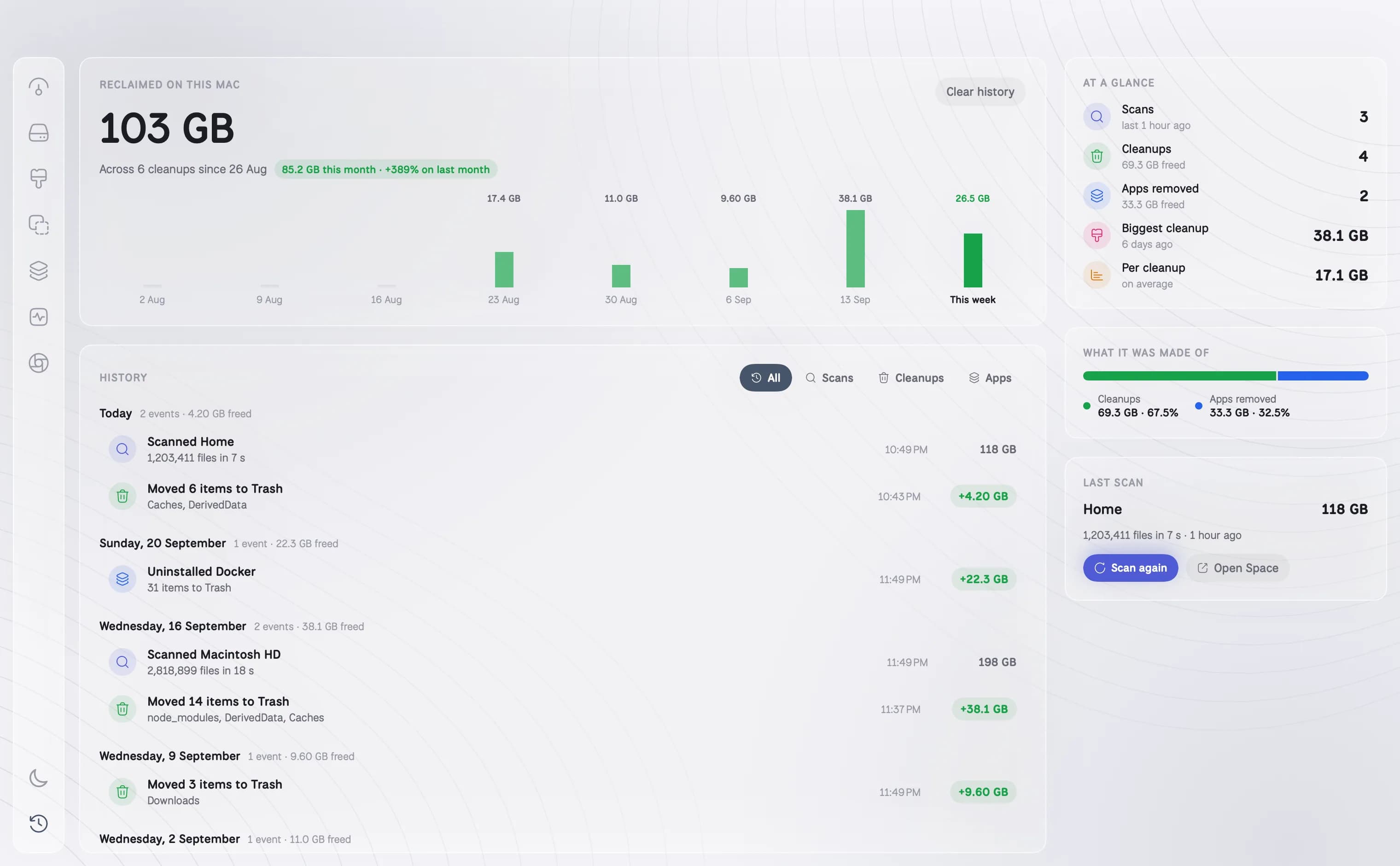1400x866 pixels.
Task: Click the Open Space button
Action: click(x=1237, y=568)
